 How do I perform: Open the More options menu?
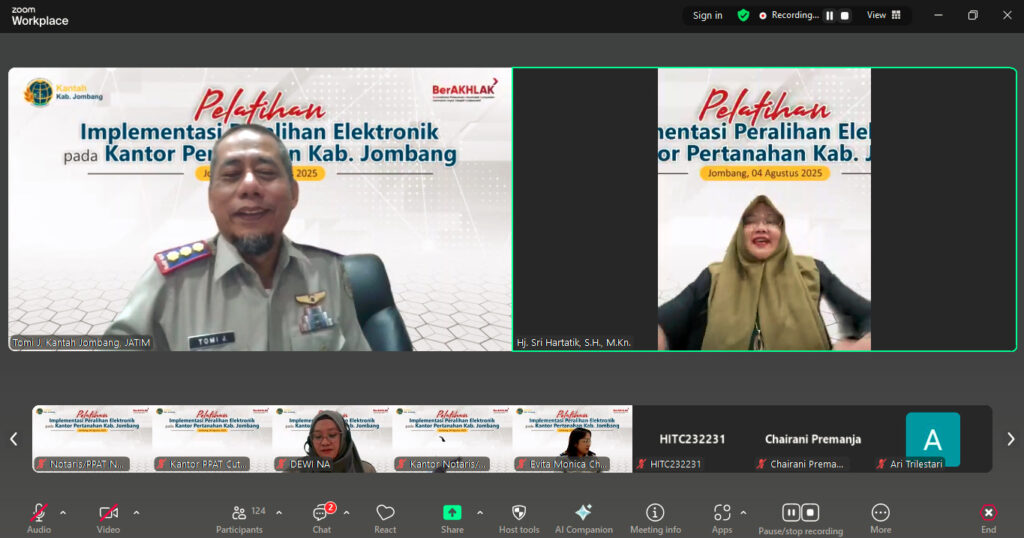pyautogui.click(x=880, y=518)
